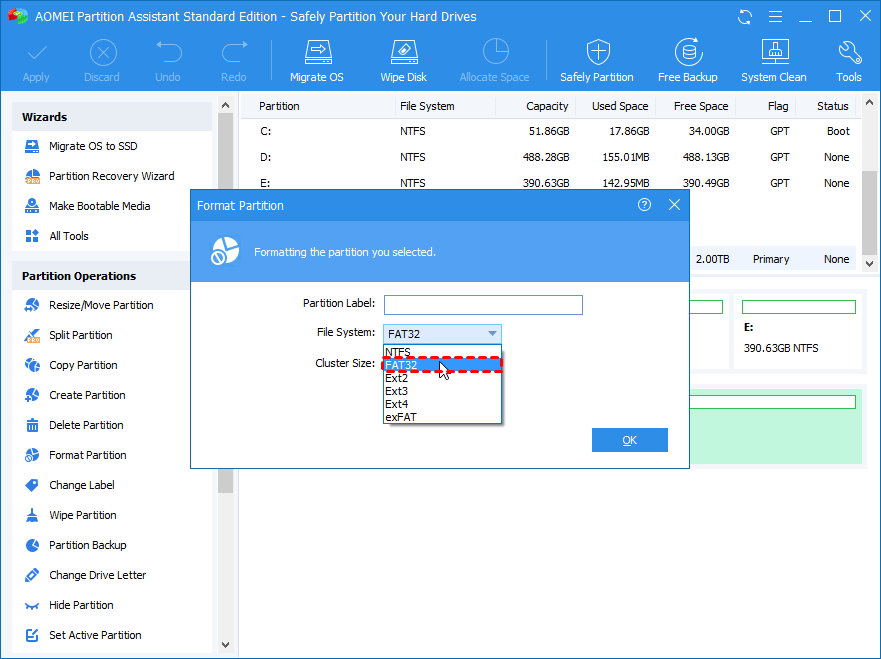Launch Safely Partition from the toolbar
The image size is (881, 659).
coord(597,60)
